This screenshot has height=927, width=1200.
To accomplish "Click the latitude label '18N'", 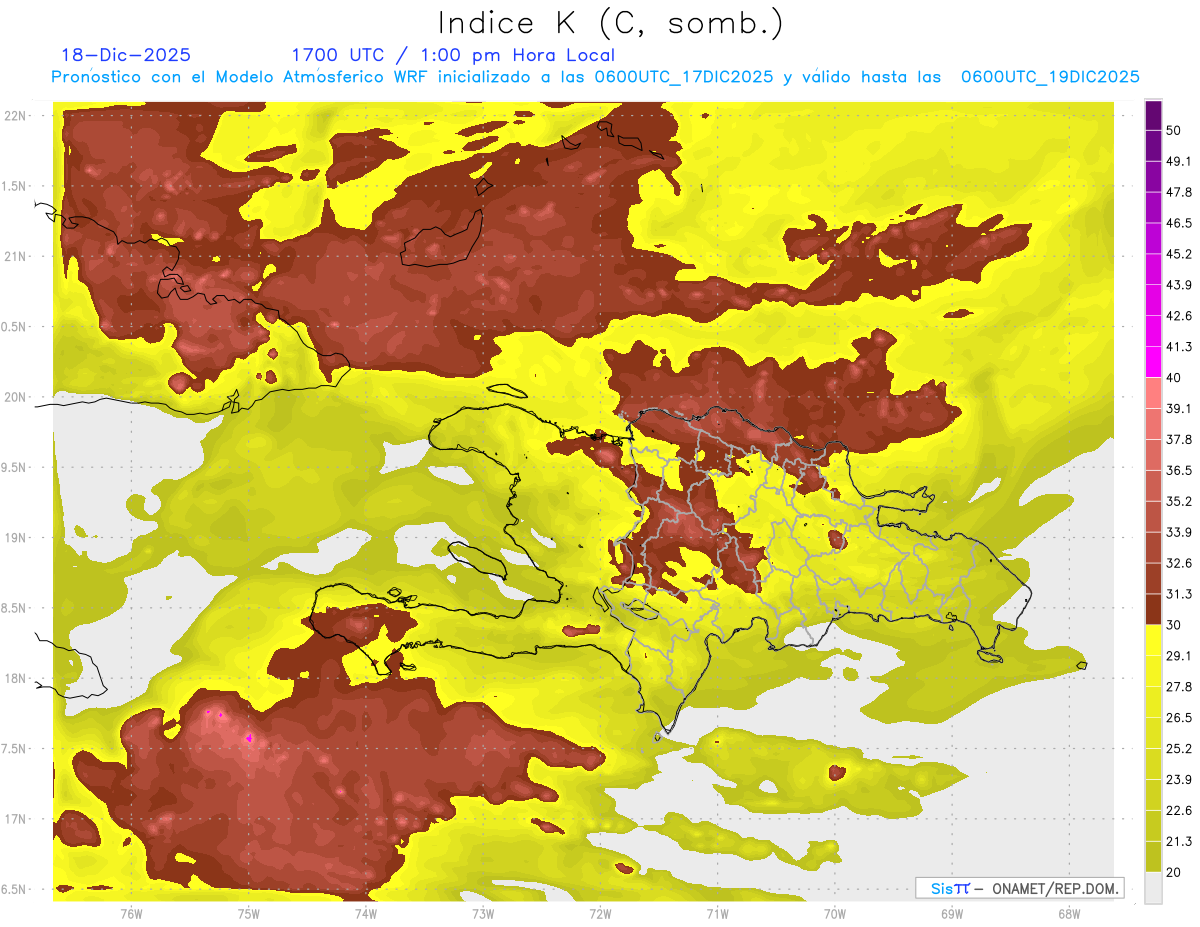I will click(16, 679).
